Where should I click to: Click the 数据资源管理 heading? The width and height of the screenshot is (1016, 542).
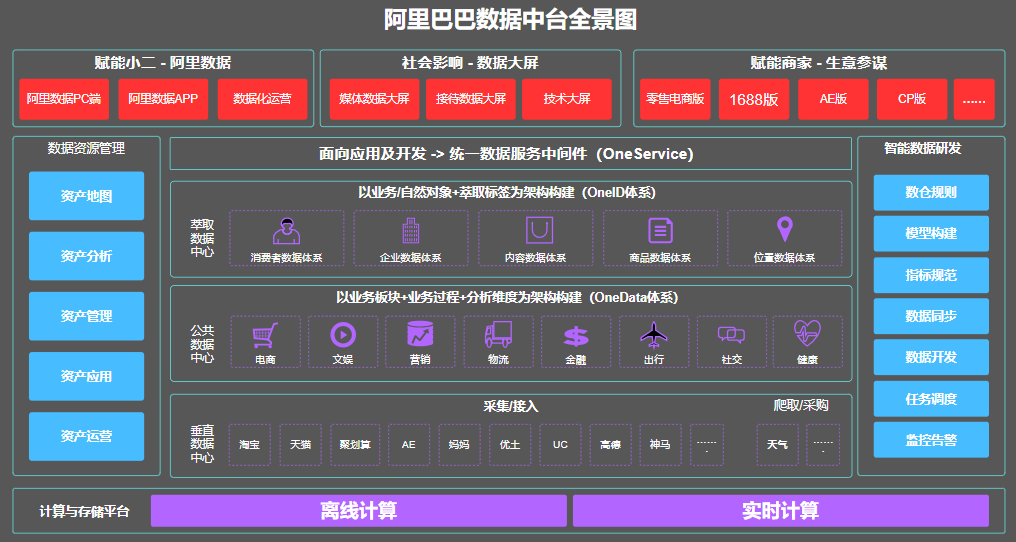tap(86, 148)
